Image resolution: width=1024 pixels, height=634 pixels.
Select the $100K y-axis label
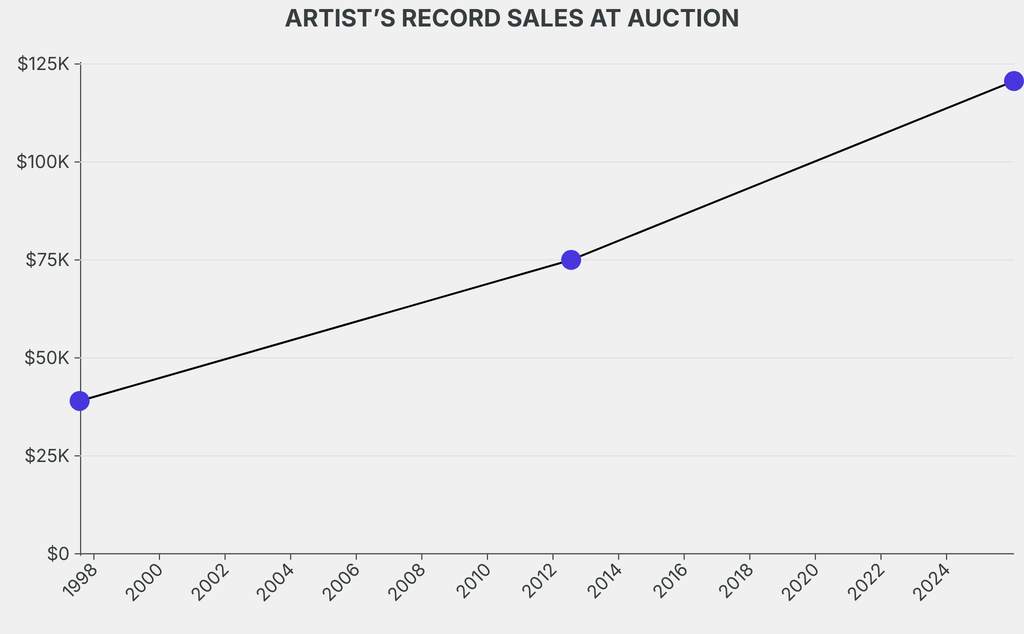[x=43, y=162]
